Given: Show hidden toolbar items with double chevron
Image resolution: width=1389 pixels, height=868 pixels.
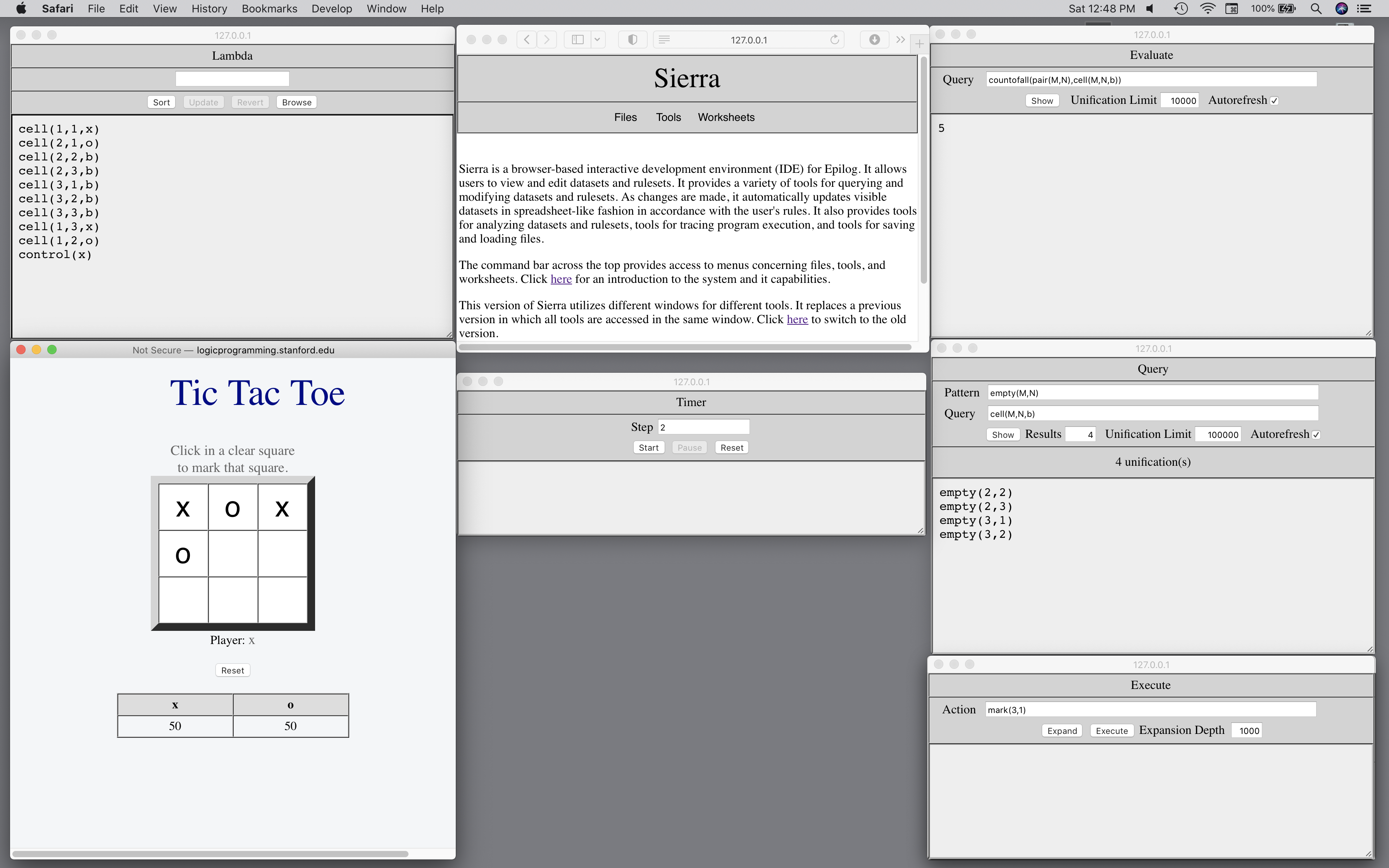Looking at the screenshot, I should [901, 40].
